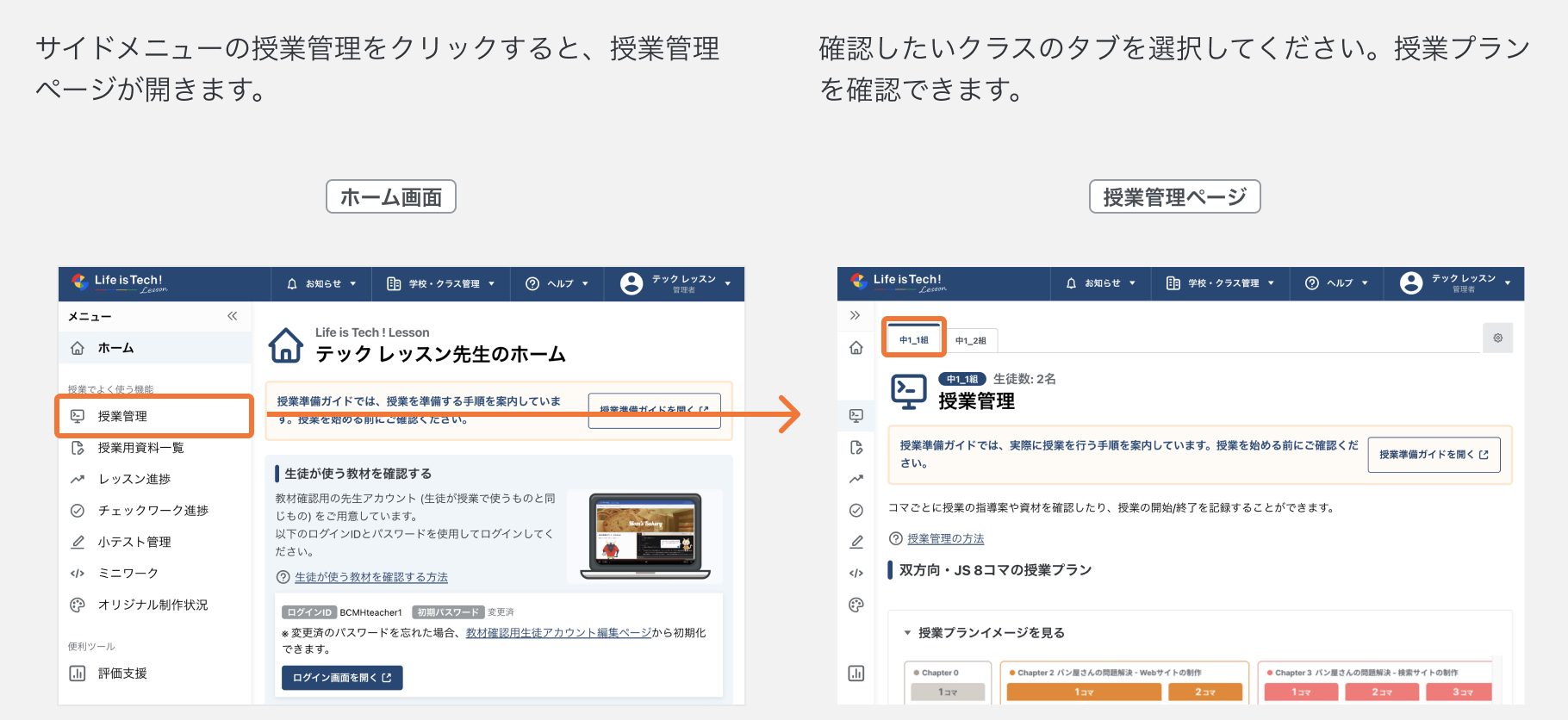Click the document-edit icon in the collapsed sidebar
Viewport: 1568px width, 720px height.
click(856, 448)
